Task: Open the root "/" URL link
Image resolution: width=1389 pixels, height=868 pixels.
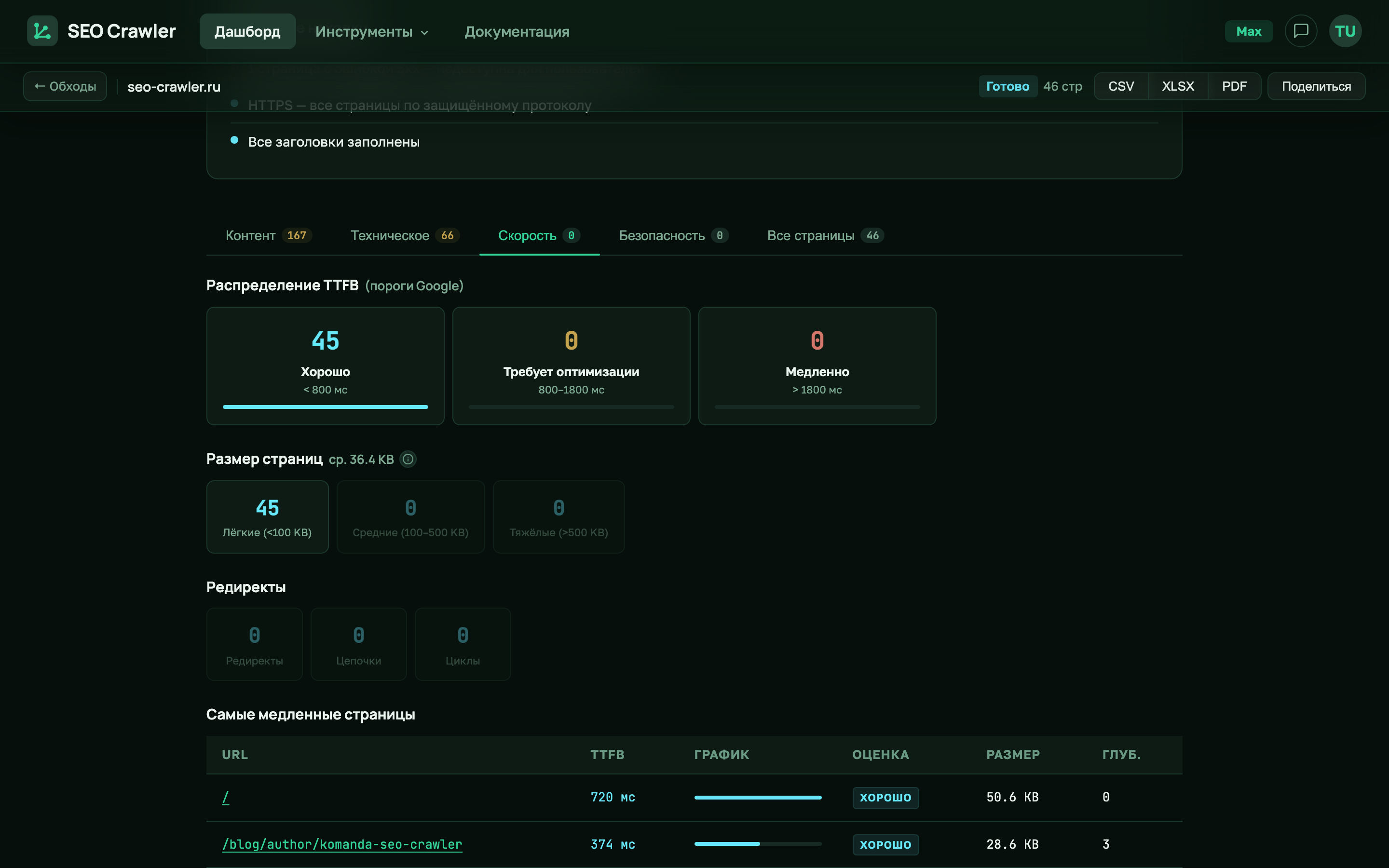Action: [226, 797]
